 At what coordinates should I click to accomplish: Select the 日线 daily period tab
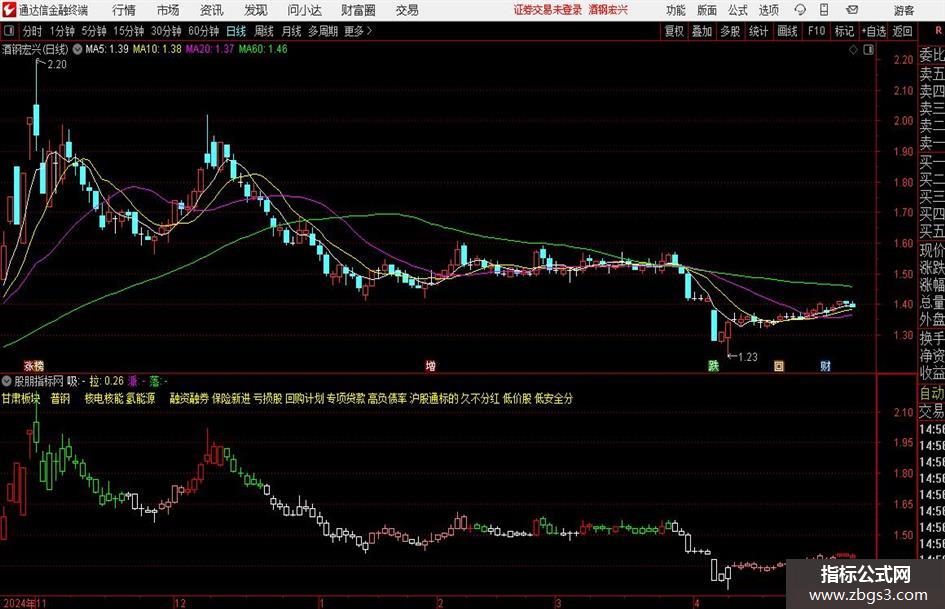coord(236,31)
